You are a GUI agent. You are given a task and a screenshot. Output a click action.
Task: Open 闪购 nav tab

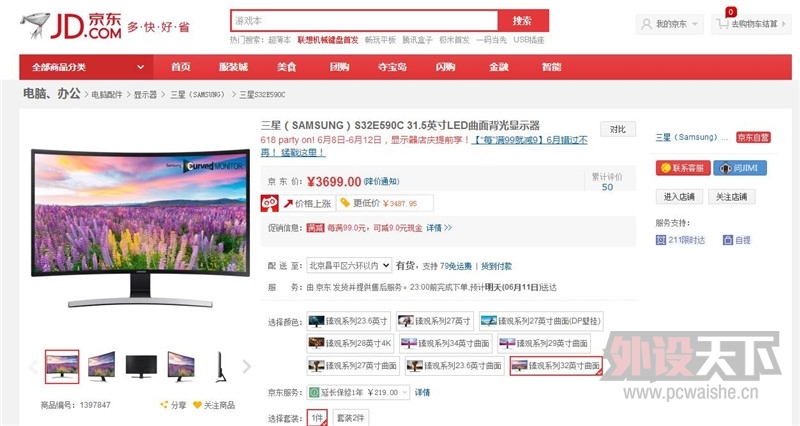click(445, 67)
